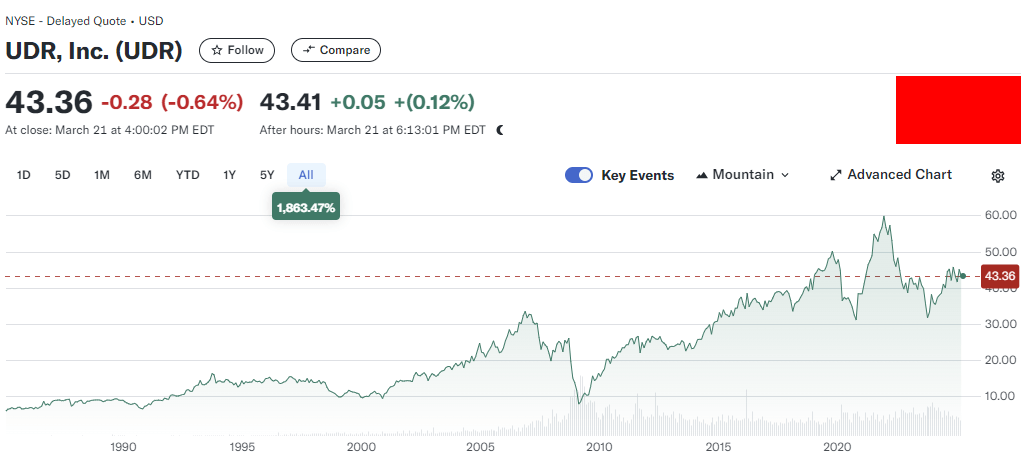Click the 2005 x-axis label
Screen dimensions: 1031x458
coord(480,447)
